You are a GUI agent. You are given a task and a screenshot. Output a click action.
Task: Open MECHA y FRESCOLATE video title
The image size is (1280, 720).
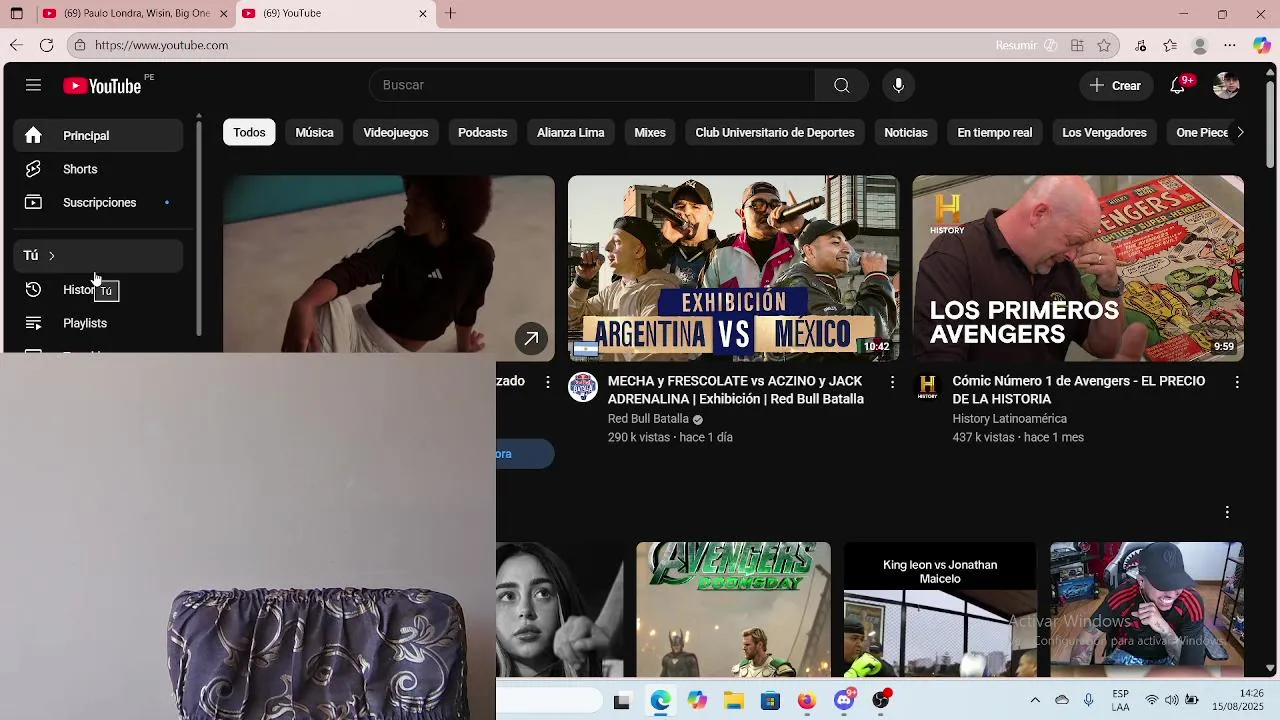coord(736,390)
